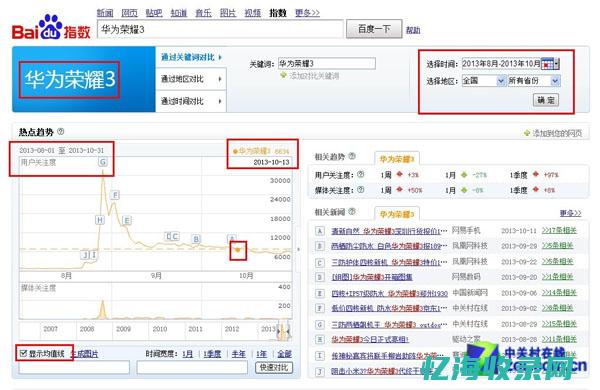
Task: Open 更多>> in top navigation
Action: [x=307, y=13]
